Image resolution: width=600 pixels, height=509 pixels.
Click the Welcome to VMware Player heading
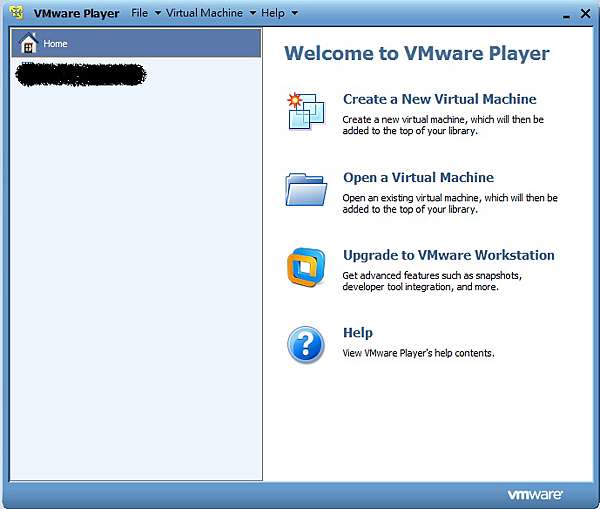point(417,53)
